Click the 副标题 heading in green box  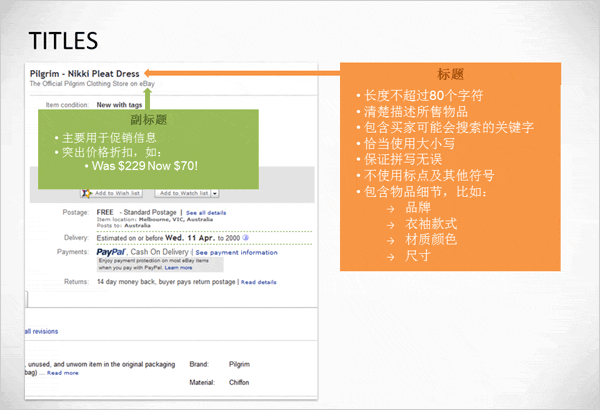coord(148,119)
